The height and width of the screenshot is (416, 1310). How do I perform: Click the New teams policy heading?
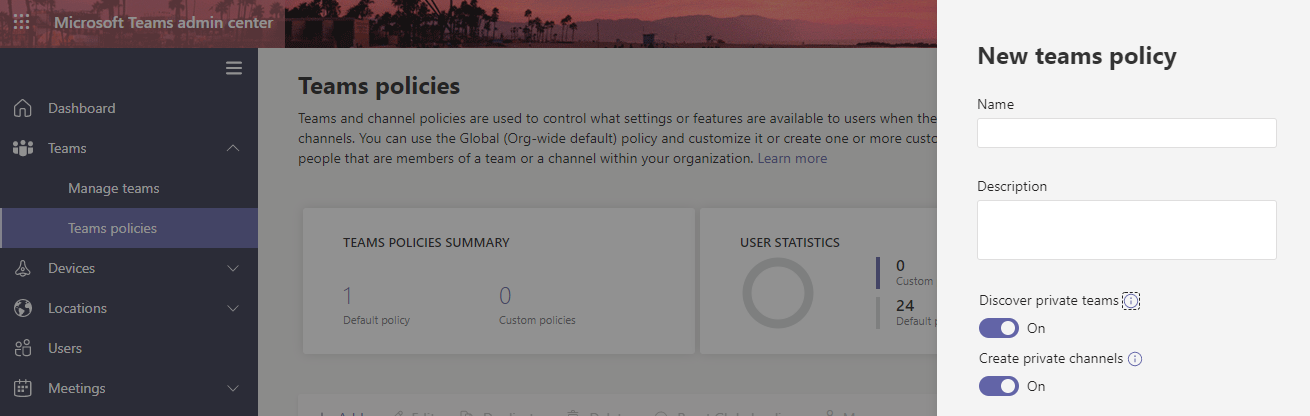[1077, 56]
